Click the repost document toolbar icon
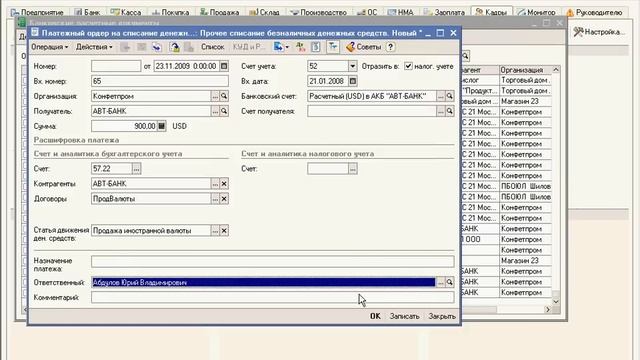This screenshot has width=640, height=360. 175,47
